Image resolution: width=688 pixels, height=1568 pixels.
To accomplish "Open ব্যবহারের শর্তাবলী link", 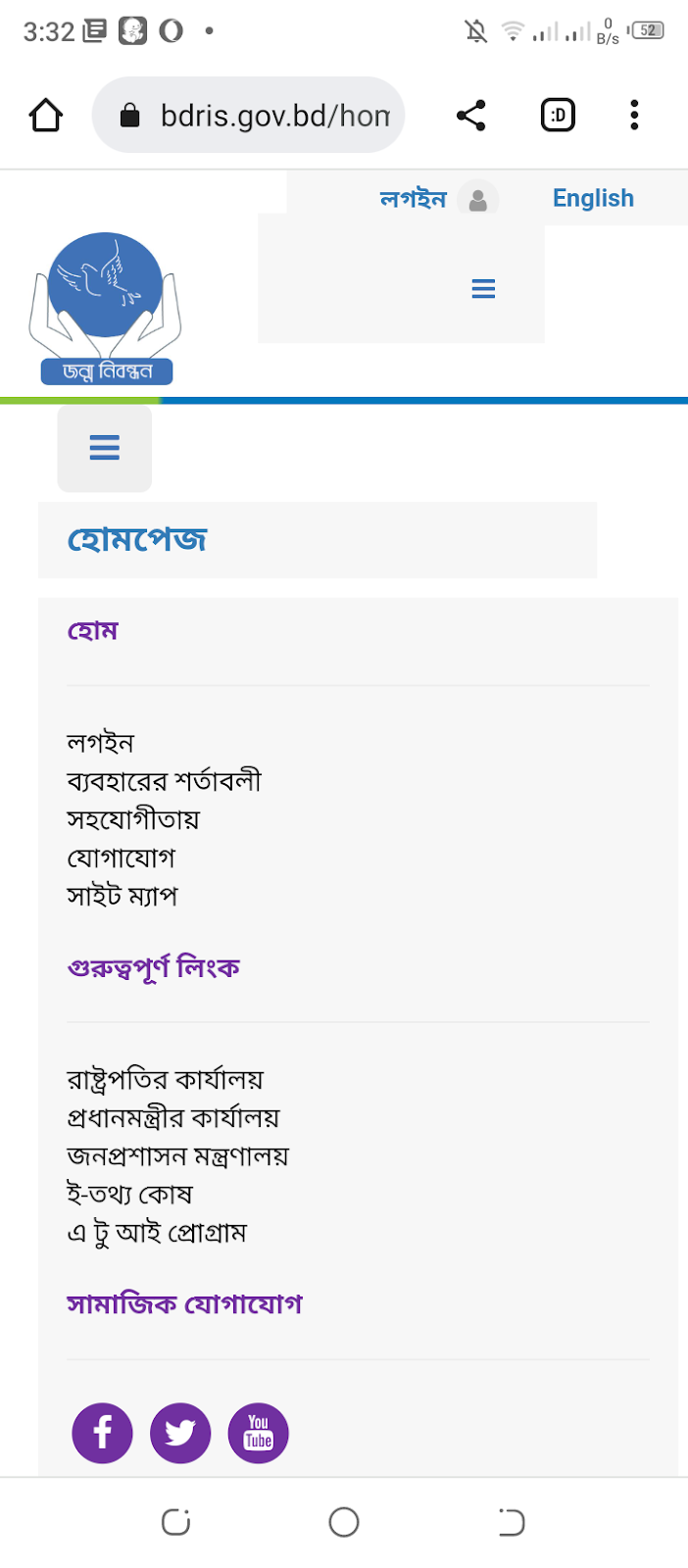I will pyautogui.click(x=164, y=781).
